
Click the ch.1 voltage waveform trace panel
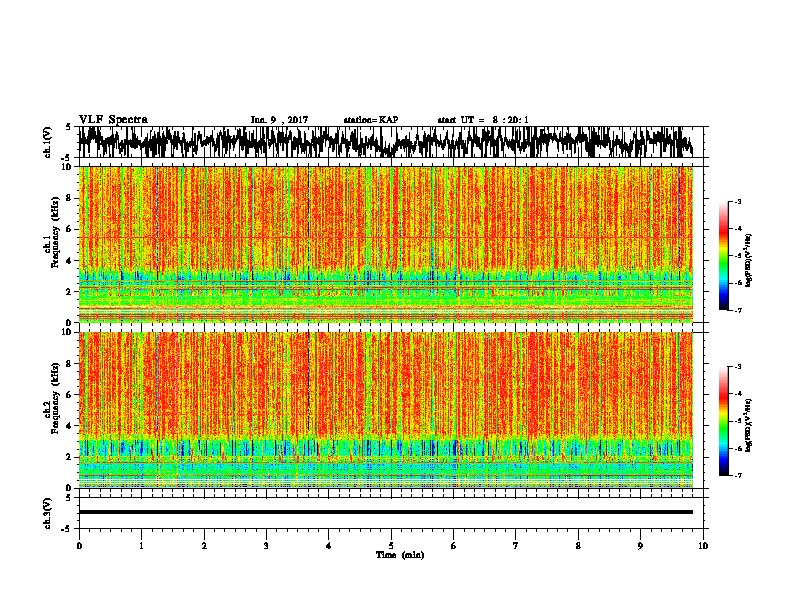tap(390, 142)
